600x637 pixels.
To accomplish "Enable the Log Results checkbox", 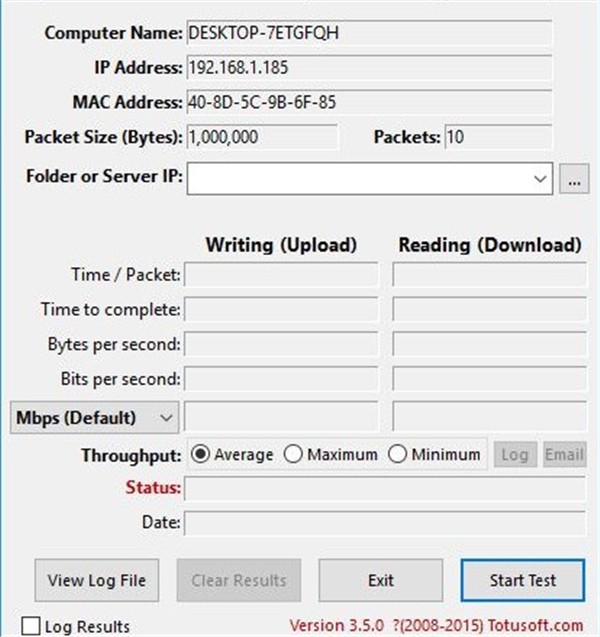I will click(x=31, y=626).
